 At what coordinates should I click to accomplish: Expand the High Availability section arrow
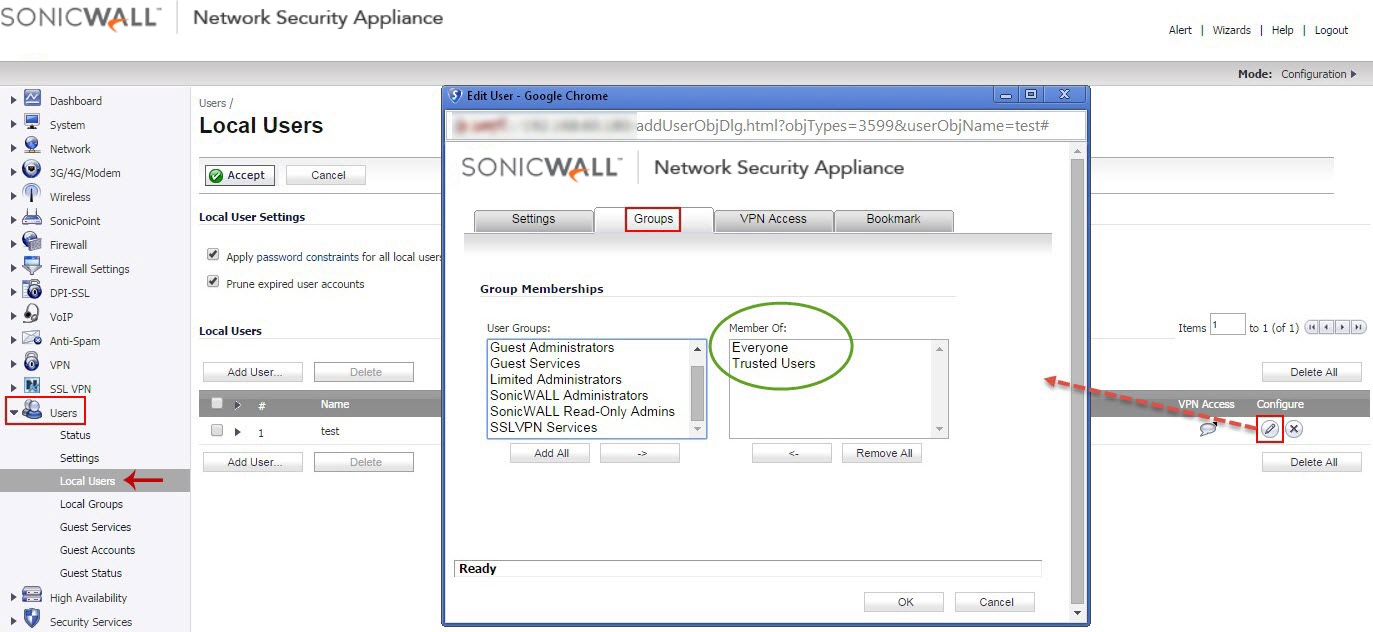click(13, 597)
